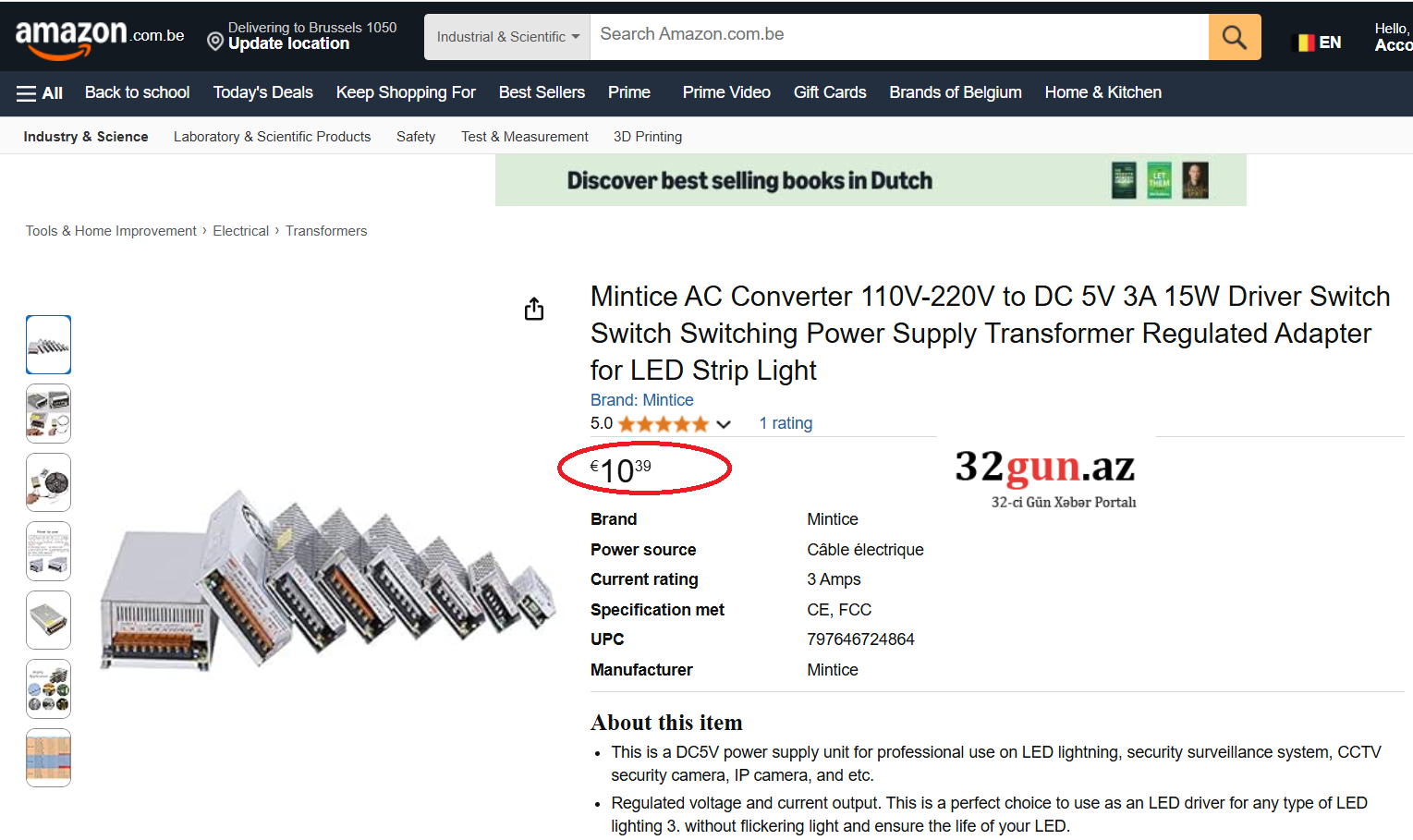Select the Test & Measurement tab

pos(524,137)
